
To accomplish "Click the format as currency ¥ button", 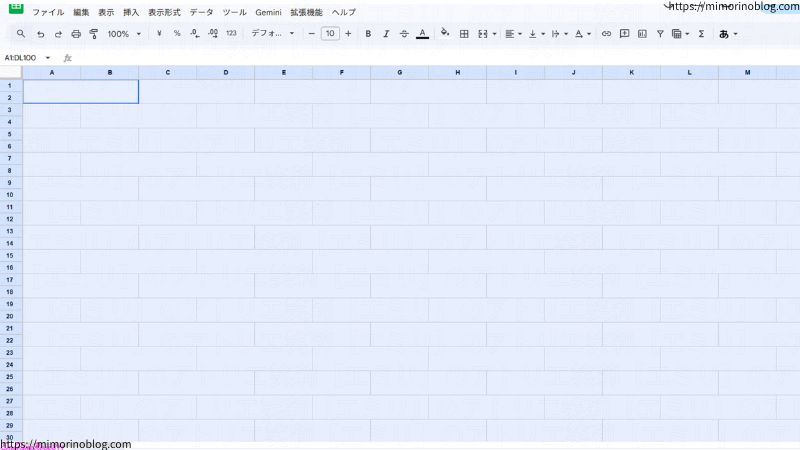I will (160, 33).
